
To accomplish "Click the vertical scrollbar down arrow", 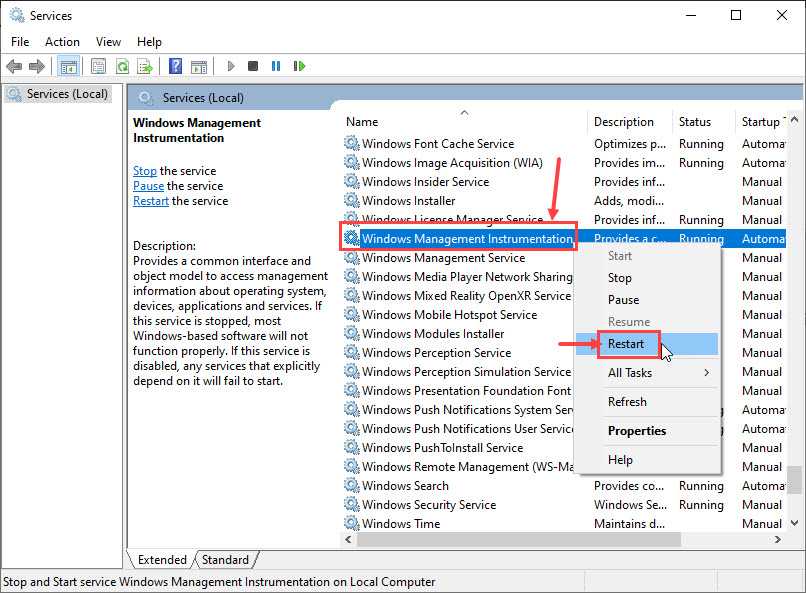I will click(x=794, y=524).
